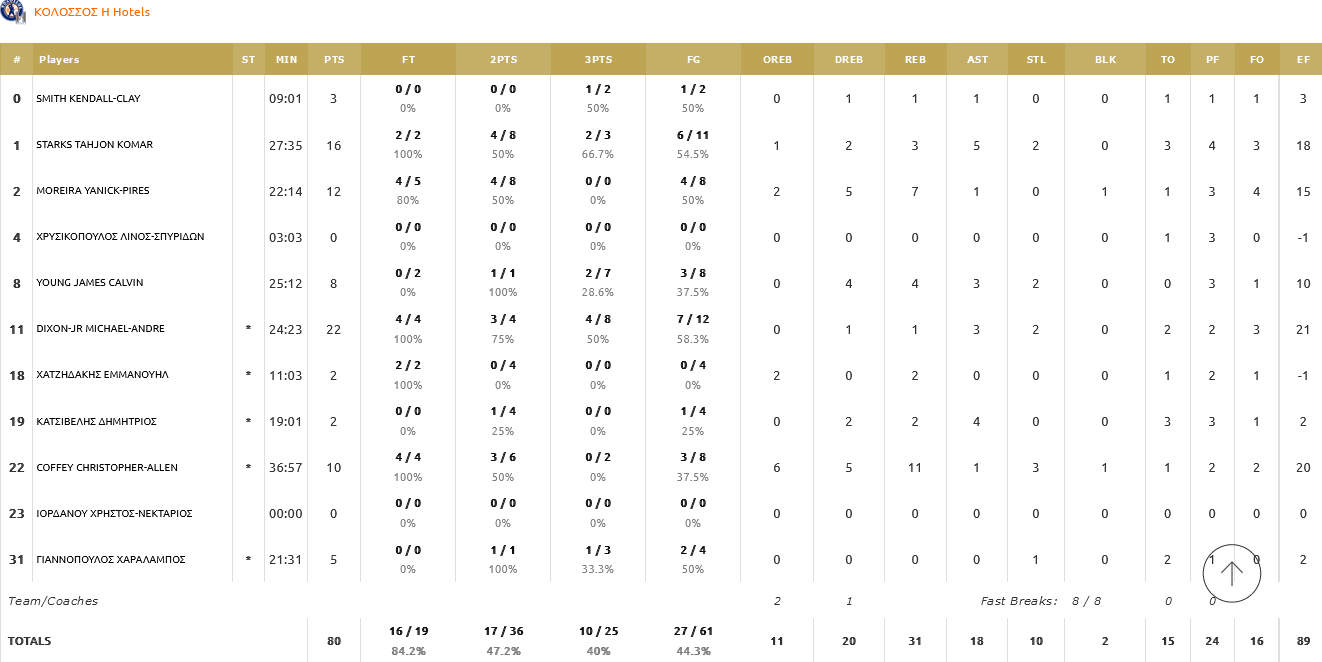Viewport: 1322px width, 662px height.
Task: Click player YOUNG JAMES CALVIN
Action: click(x=89, y=283)
